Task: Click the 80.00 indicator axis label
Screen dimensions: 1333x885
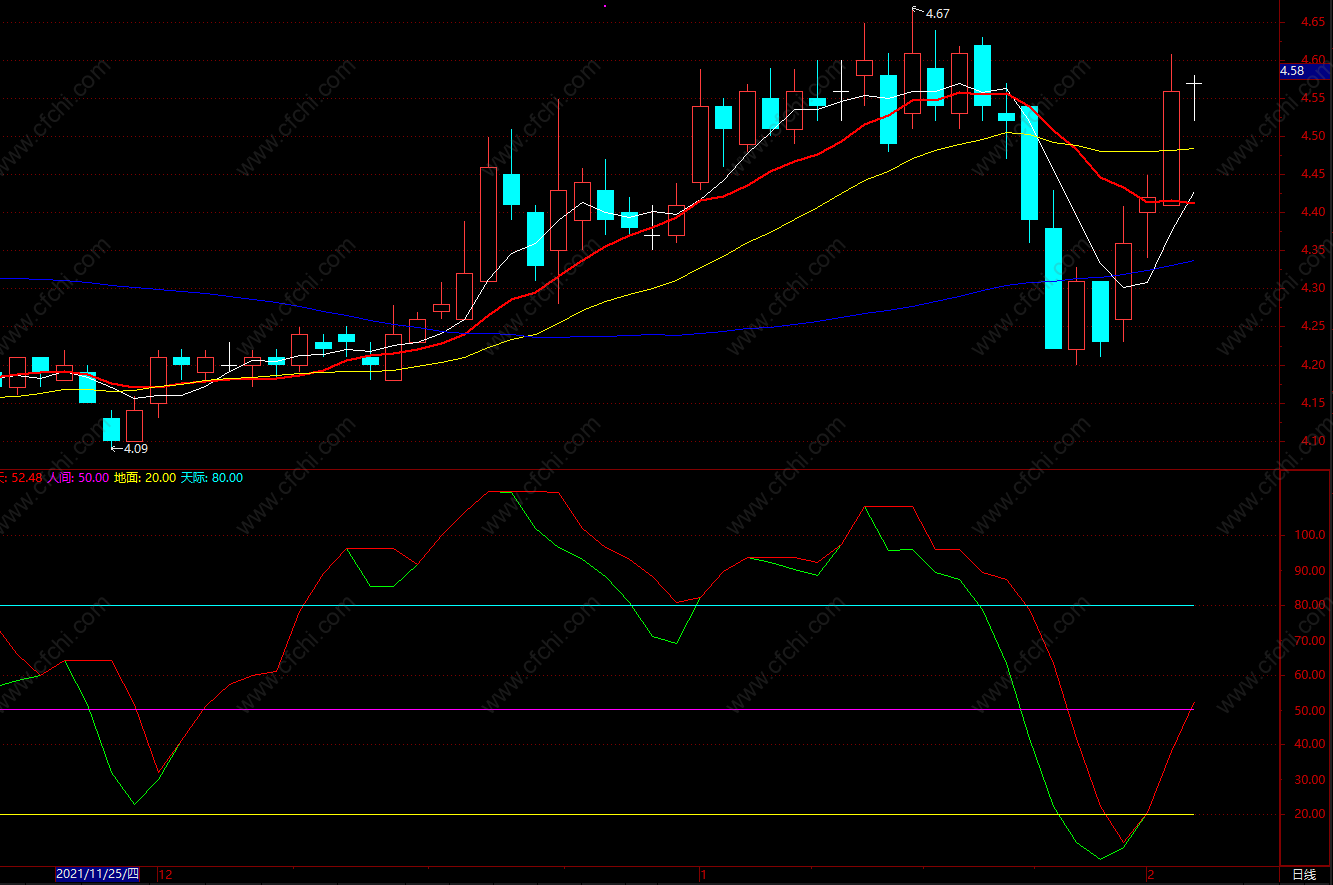Action: (1311, 606)
